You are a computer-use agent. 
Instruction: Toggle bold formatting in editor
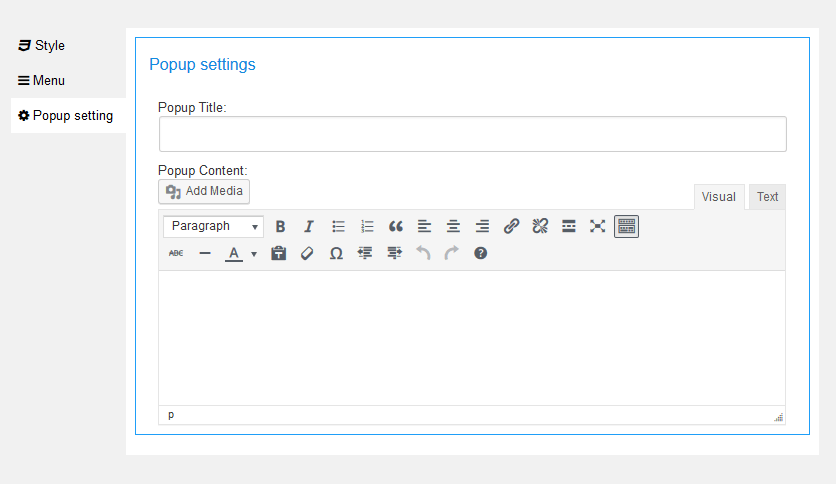280,227
